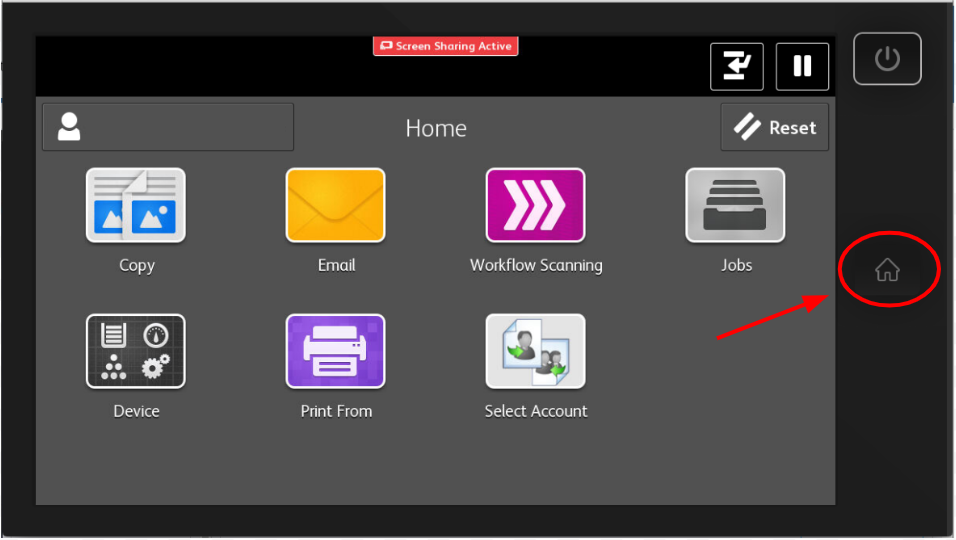The width and height of the screenshot is (956, 540).
Task: Open the Select Account icon
Action: coord(535,351)
